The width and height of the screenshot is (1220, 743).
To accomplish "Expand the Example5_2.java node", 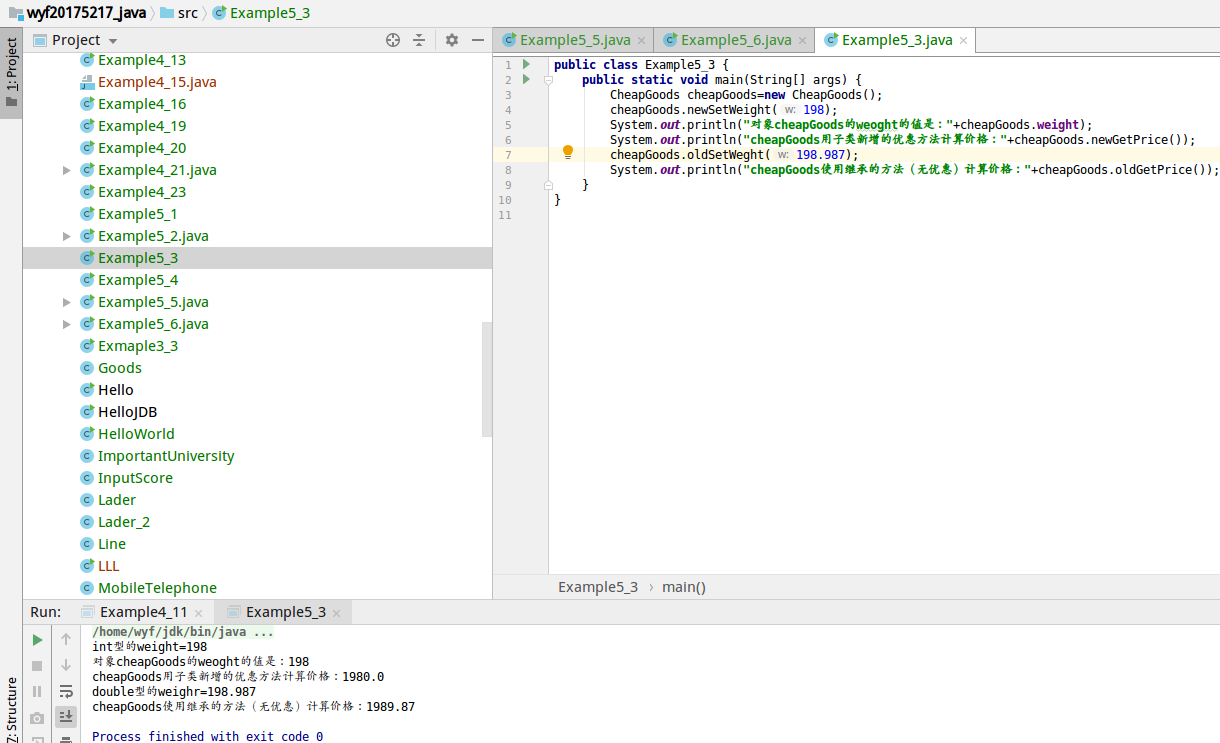I will pyautogui.click(x=67, y=236).
